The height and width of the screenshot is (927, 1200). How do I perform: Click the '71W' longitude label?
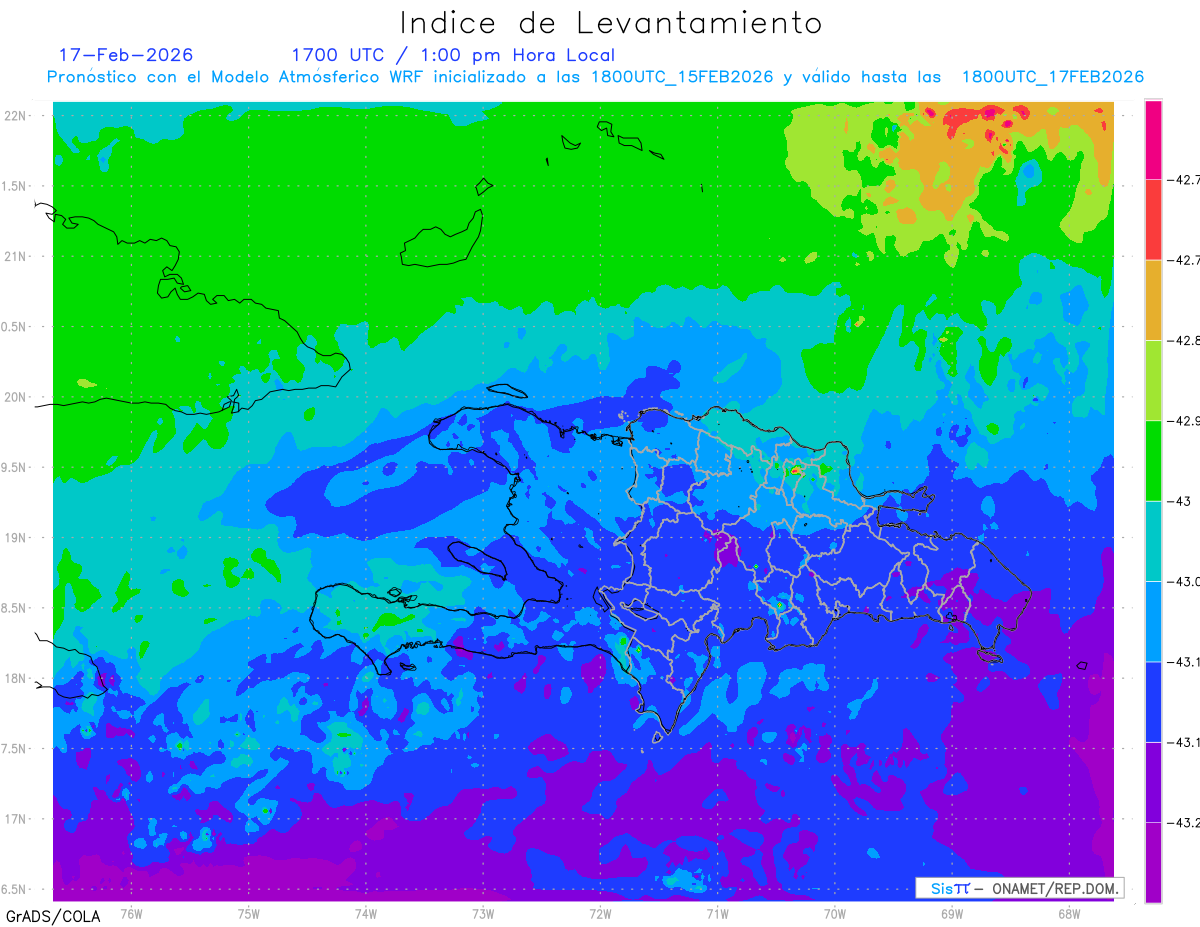717,914
